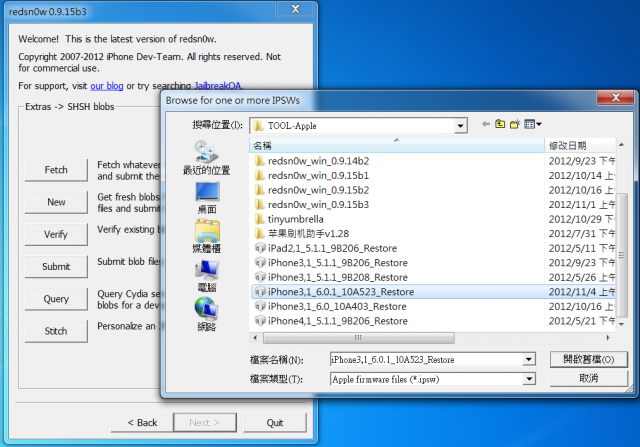Image resolution: width=640 pixels, height=447 pixels.
Task: Select folder name redsn0w_win_0.9.15b3
Action: tap(318, 205)
